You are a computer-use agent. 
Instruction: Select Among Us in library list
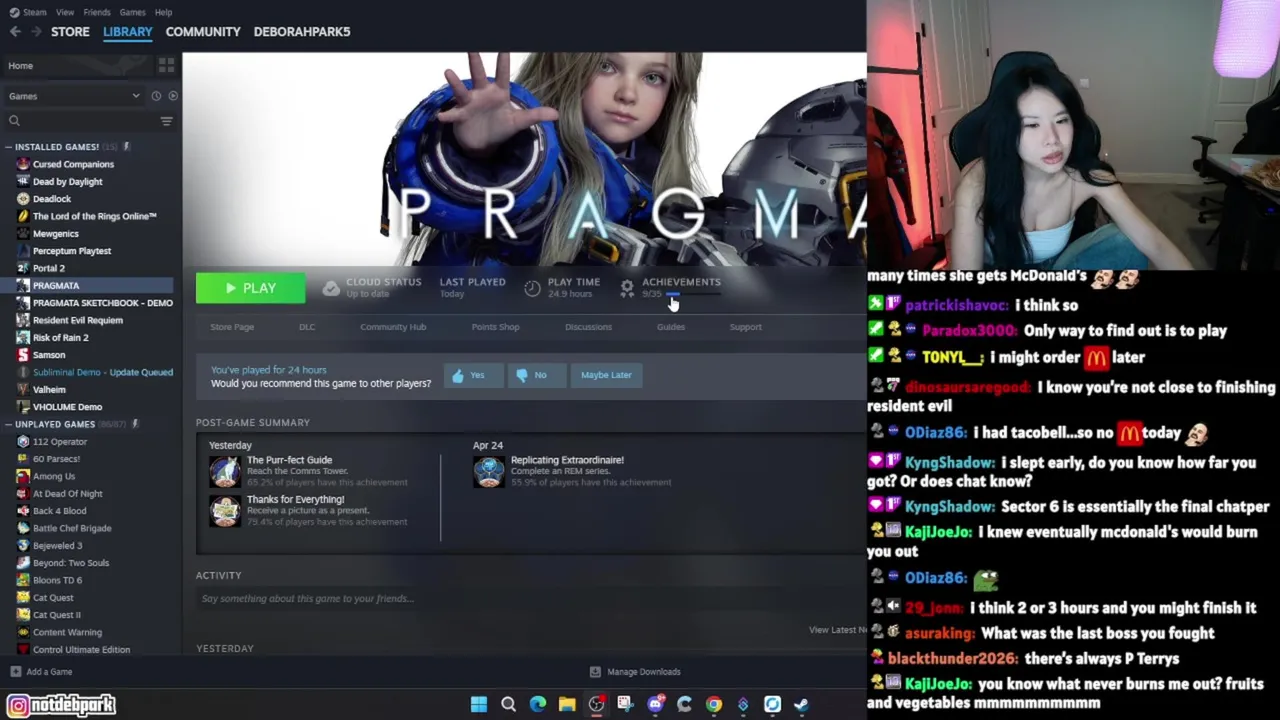(53, 477)
